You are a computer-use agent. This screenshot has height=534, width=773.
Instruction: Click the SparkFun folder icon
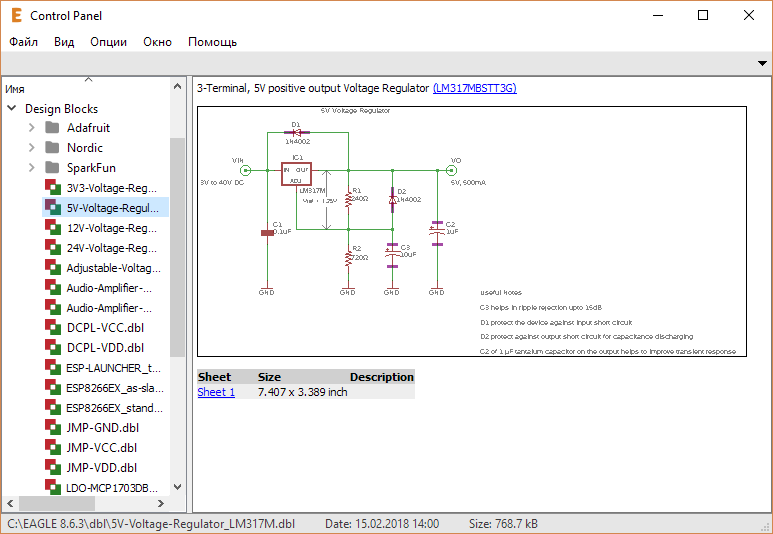pyautogui.click(x=52, y=168)
